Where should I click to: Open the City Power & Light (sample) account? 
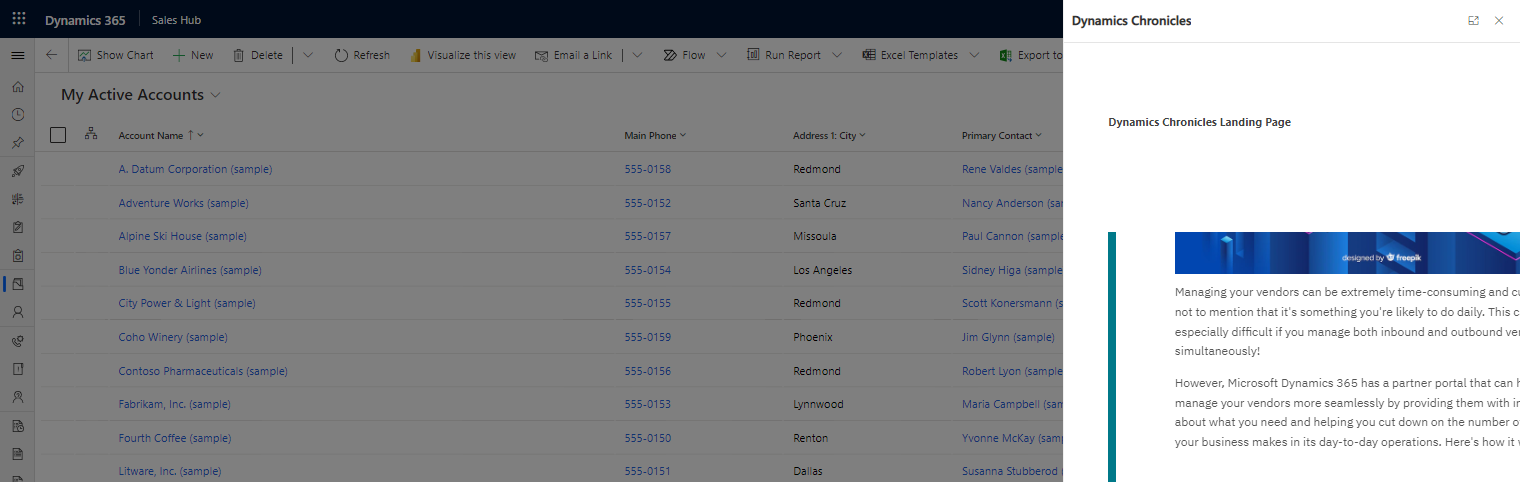187,303
